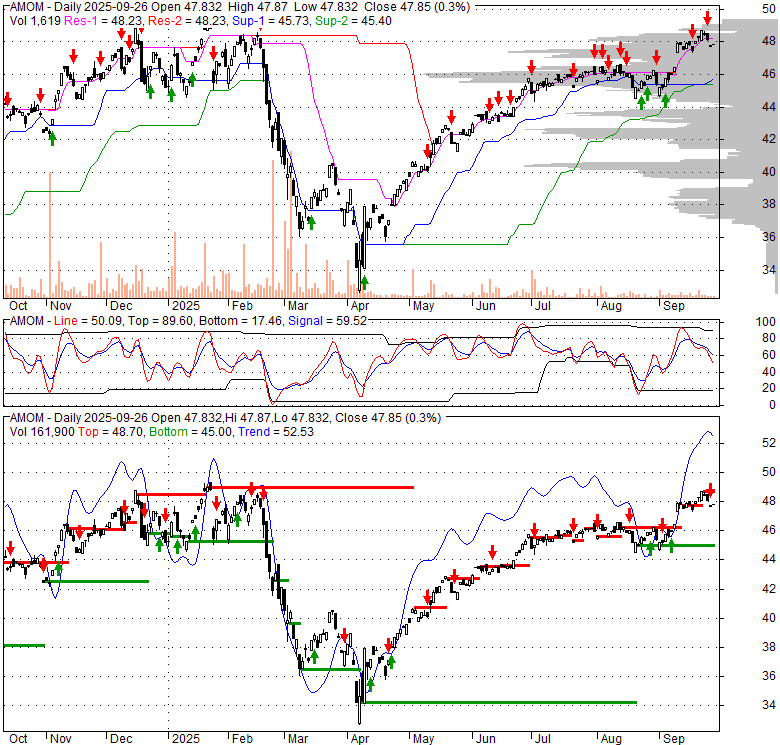Viewport: 780px width, 745px height.
Task: Click the Vol 1,619 value in top chart
Action: pos(35,21)
